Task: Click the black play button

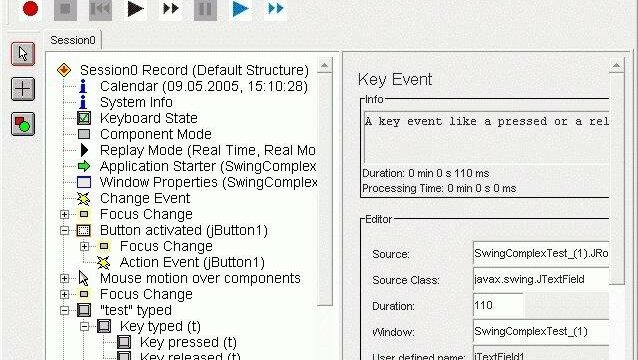Action: click(x=135, y=9)
